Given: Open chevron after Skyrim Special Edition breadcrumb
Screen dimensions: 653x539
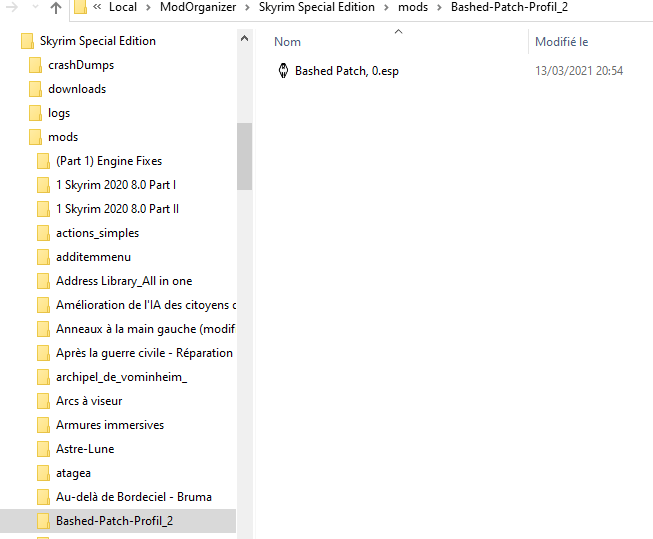Looking at the screenshot, I should point(386,7).
